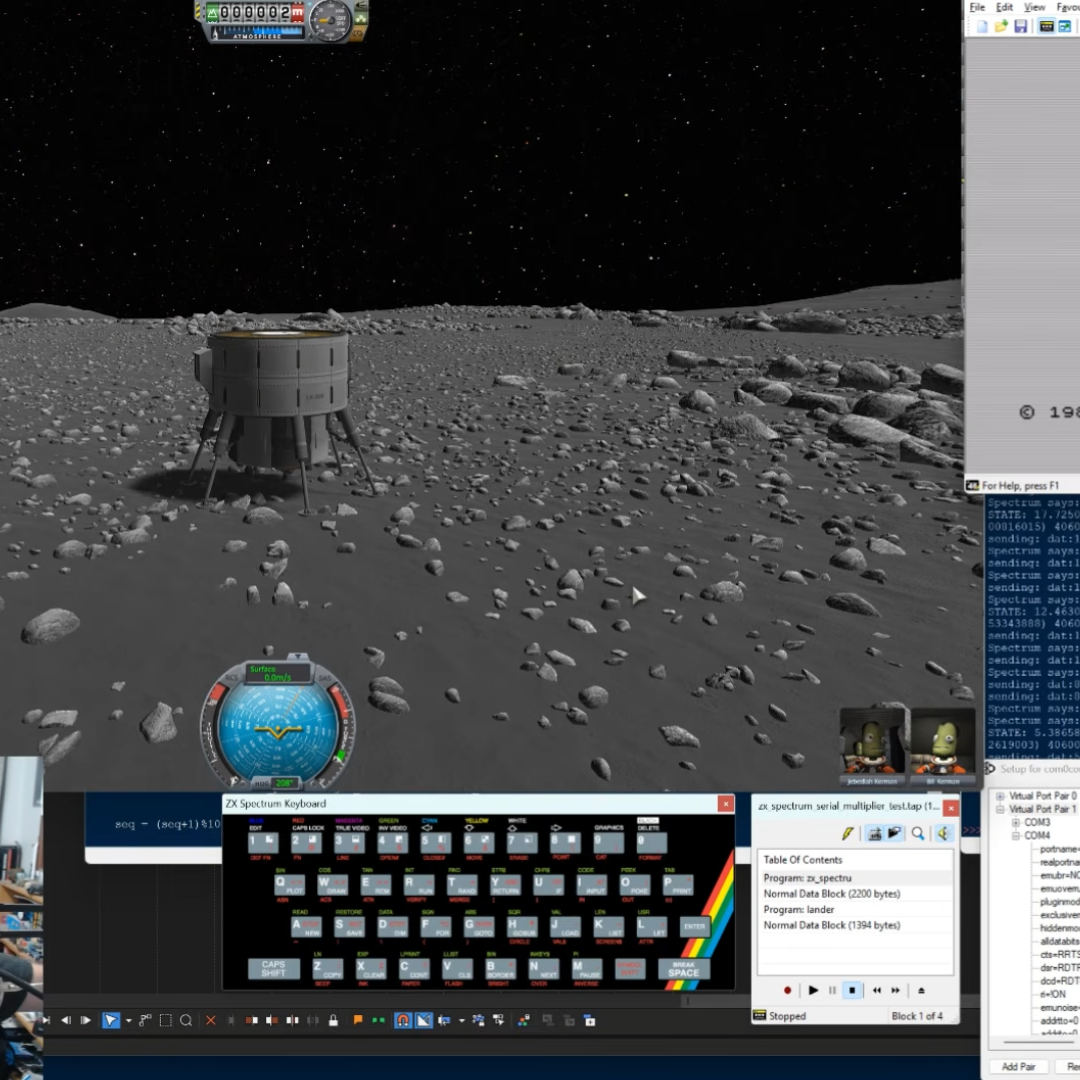Click the green region markers icon

pyautogui.click(x=378, y=1020)
